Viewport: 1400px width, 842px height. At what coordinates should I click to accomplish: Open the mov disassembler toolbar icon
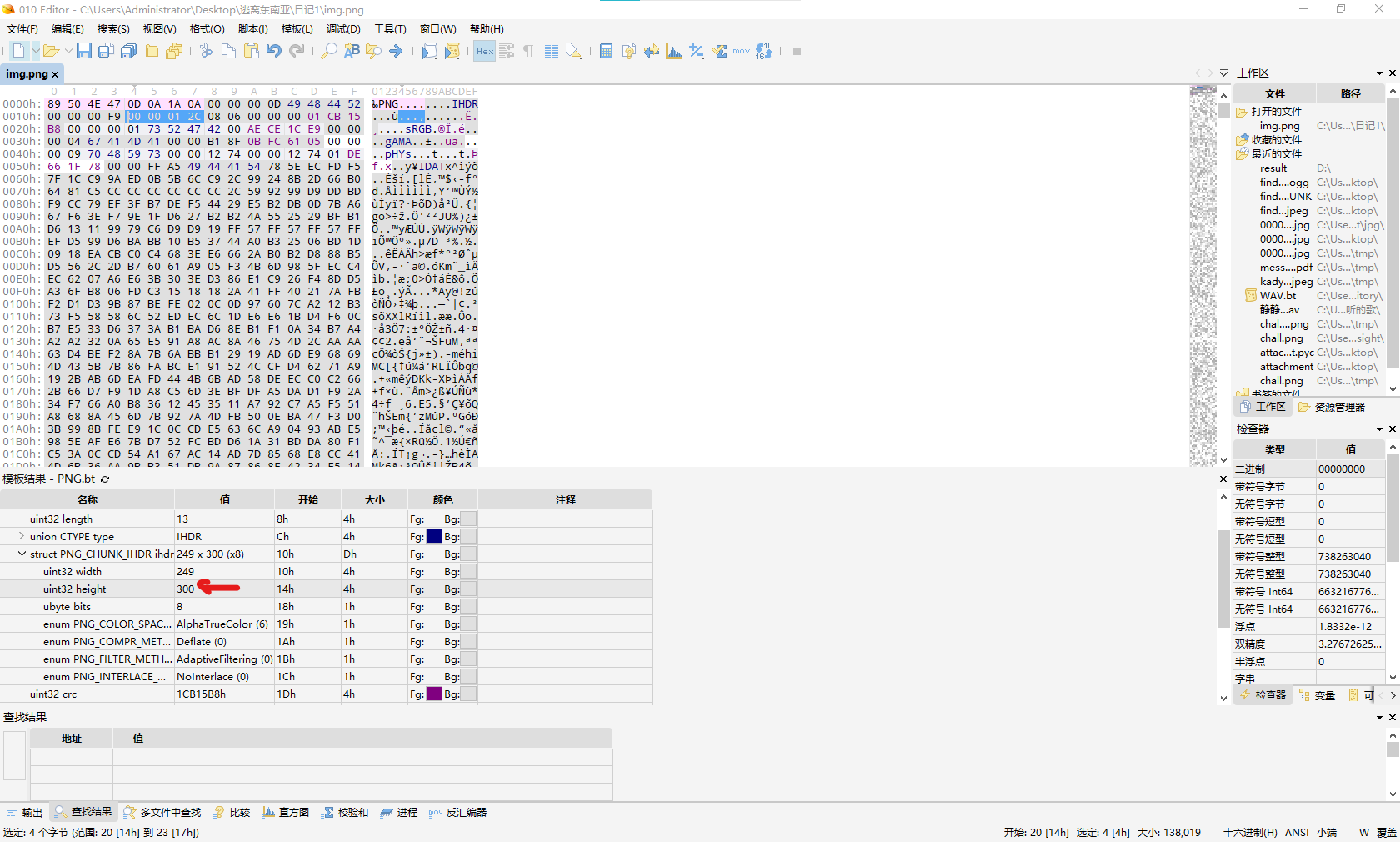pyautogui.click(x=742, y=51)
